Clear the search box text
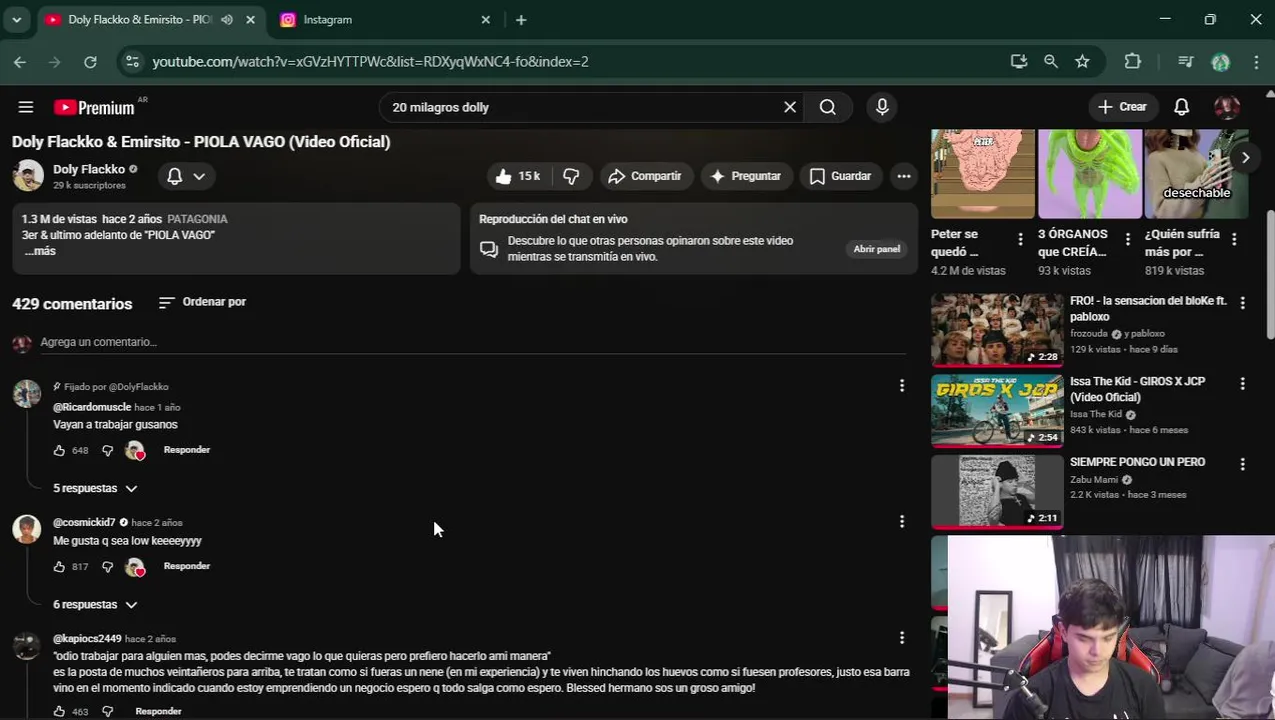The width and height of the screenshot is (1275, 720). tap(789, 107)
